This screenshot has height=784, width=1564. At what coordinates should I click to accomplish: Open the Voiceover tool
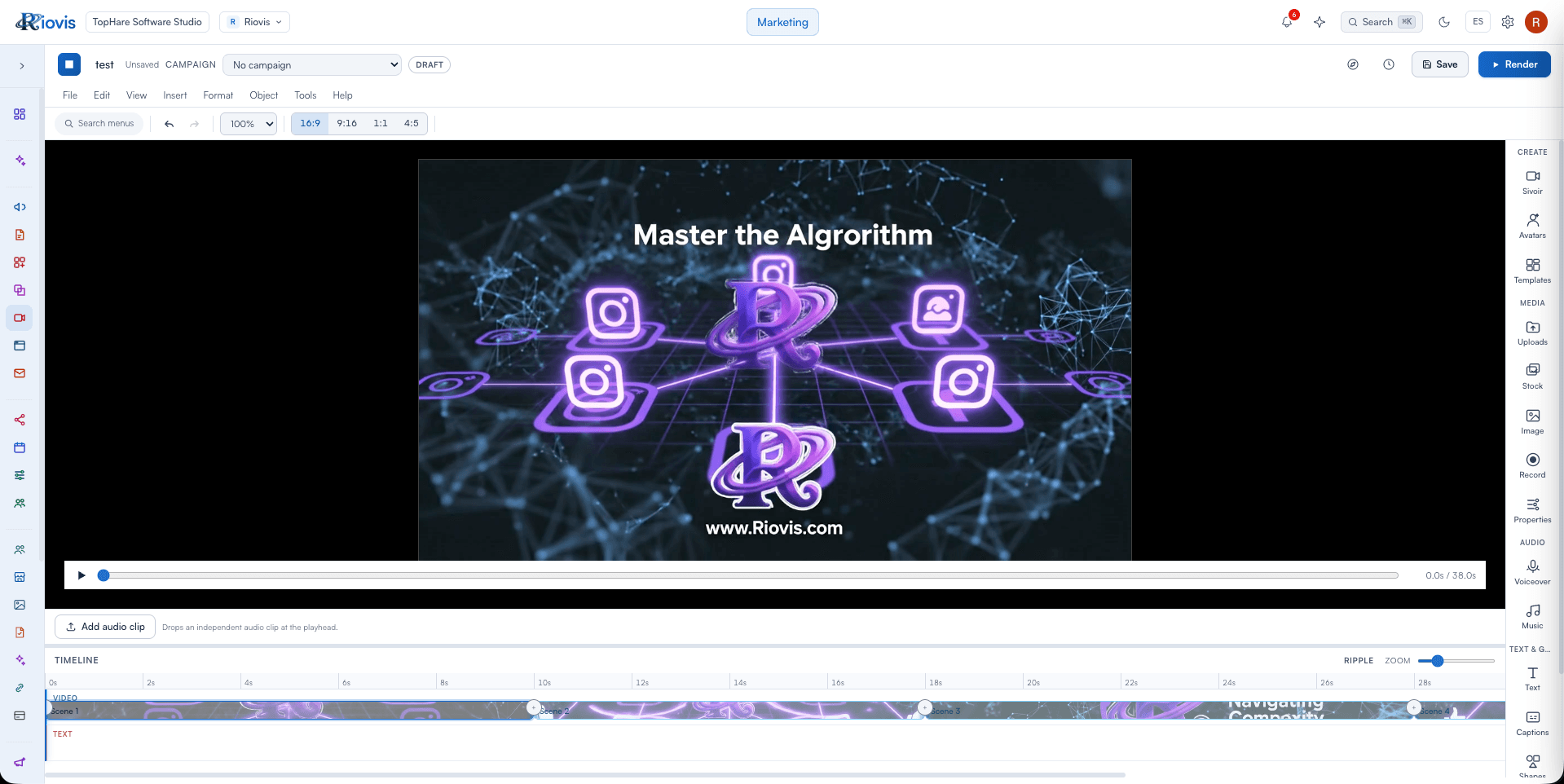coord(1532,572)
